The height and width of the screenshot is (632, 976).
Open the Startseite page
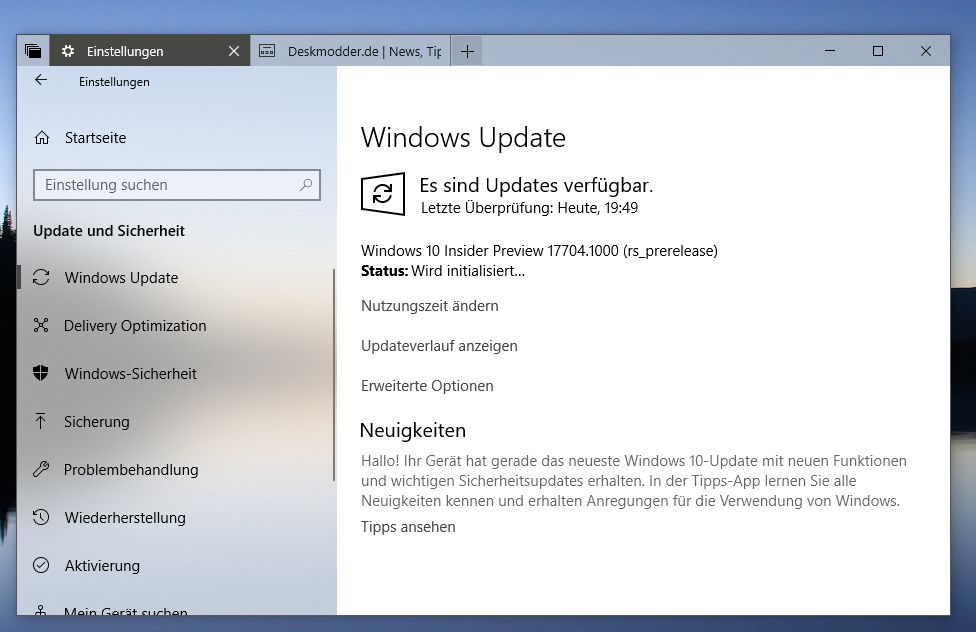pos(95,138)
